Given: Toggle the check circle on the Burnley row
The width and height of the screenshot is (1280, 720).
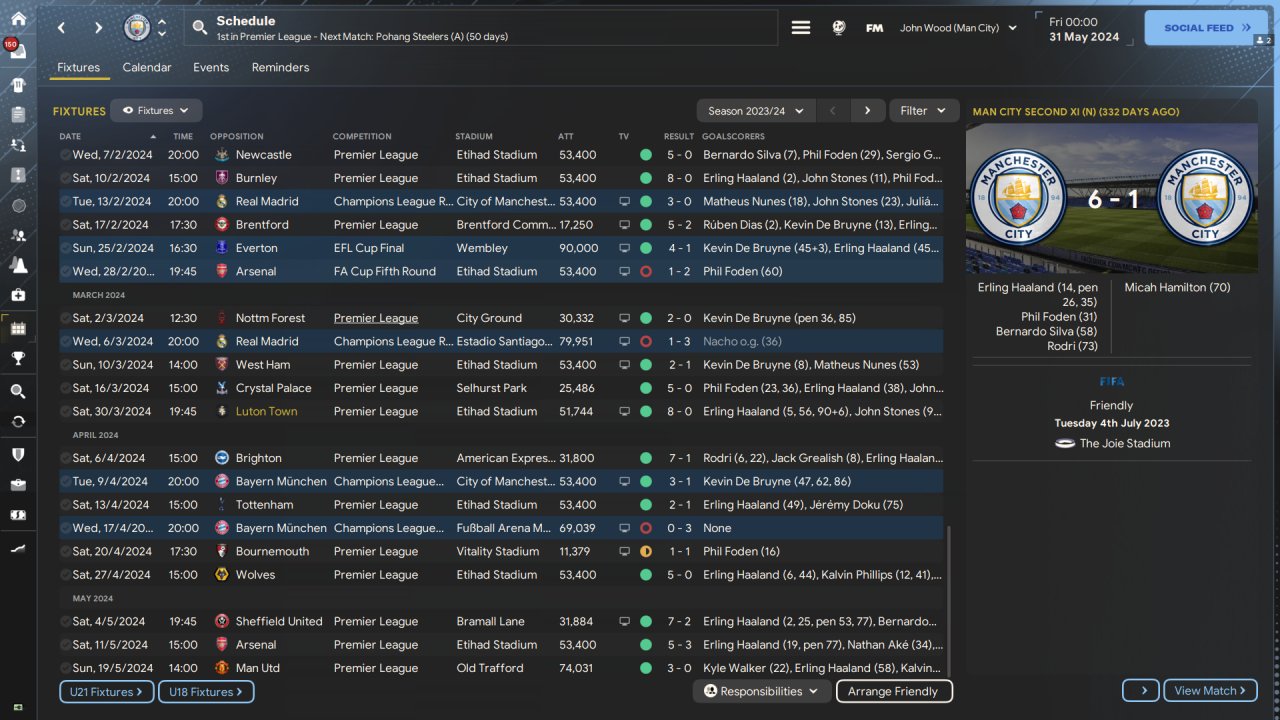Looking at the screenshot, I should coord(66,178).
